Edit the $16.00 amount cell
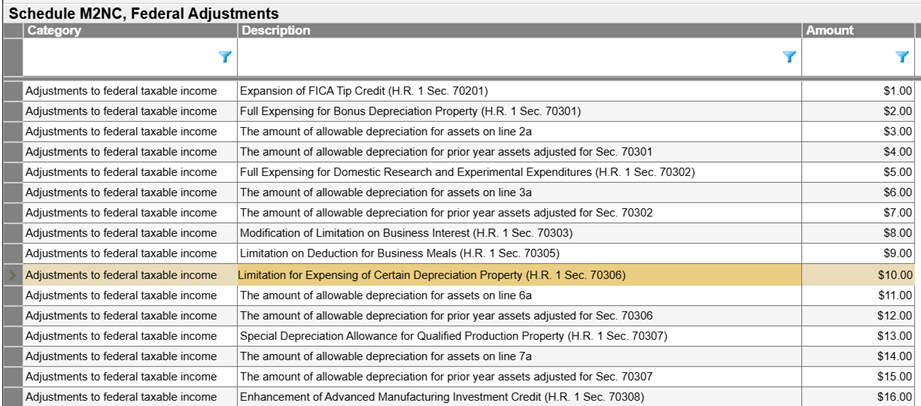The height and width of the screenshot is (406, 921). (858, 397)
